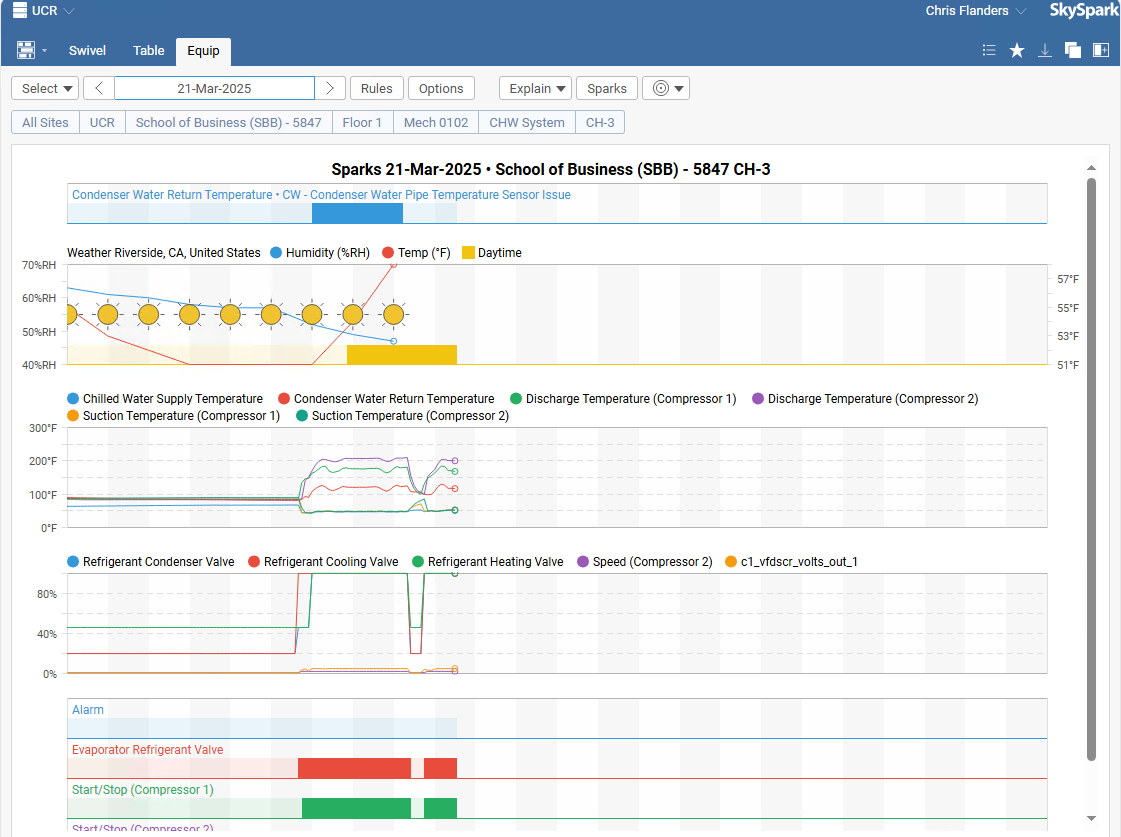Open the app launcher icon beside Swivel

pos(27,51)
